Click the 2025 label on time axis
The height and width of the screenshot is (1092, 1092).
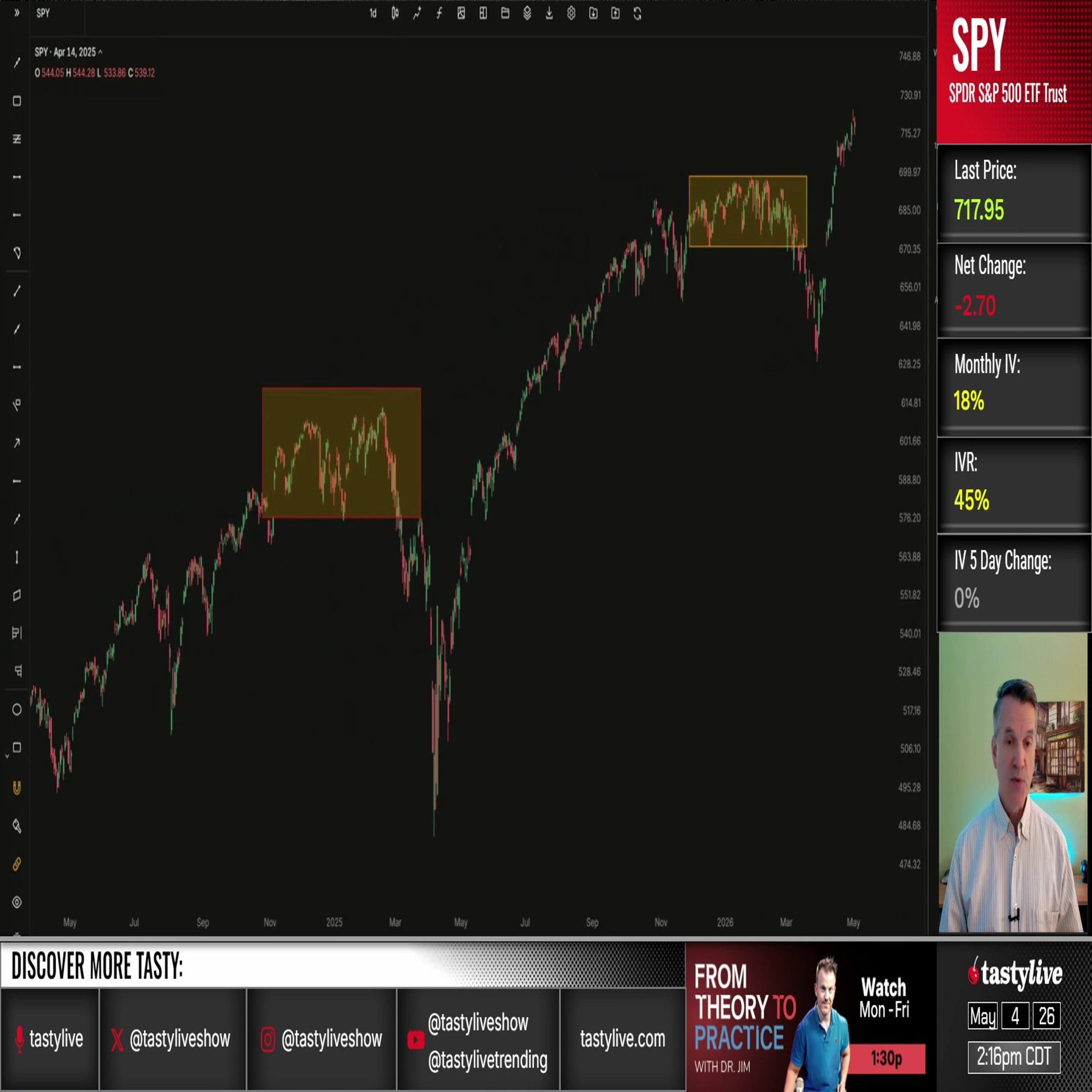tap(334, 922)
